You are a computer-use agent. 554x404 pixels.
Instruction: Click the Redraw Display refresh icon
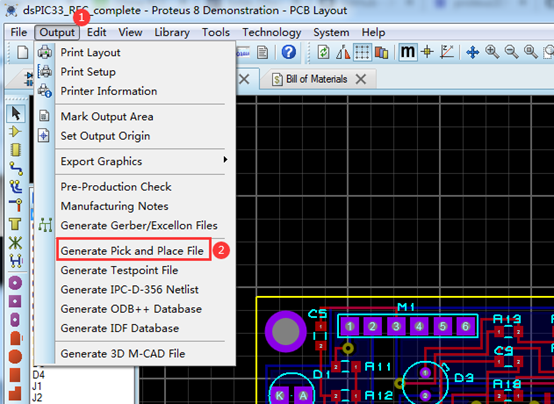(x=323, y=52)
